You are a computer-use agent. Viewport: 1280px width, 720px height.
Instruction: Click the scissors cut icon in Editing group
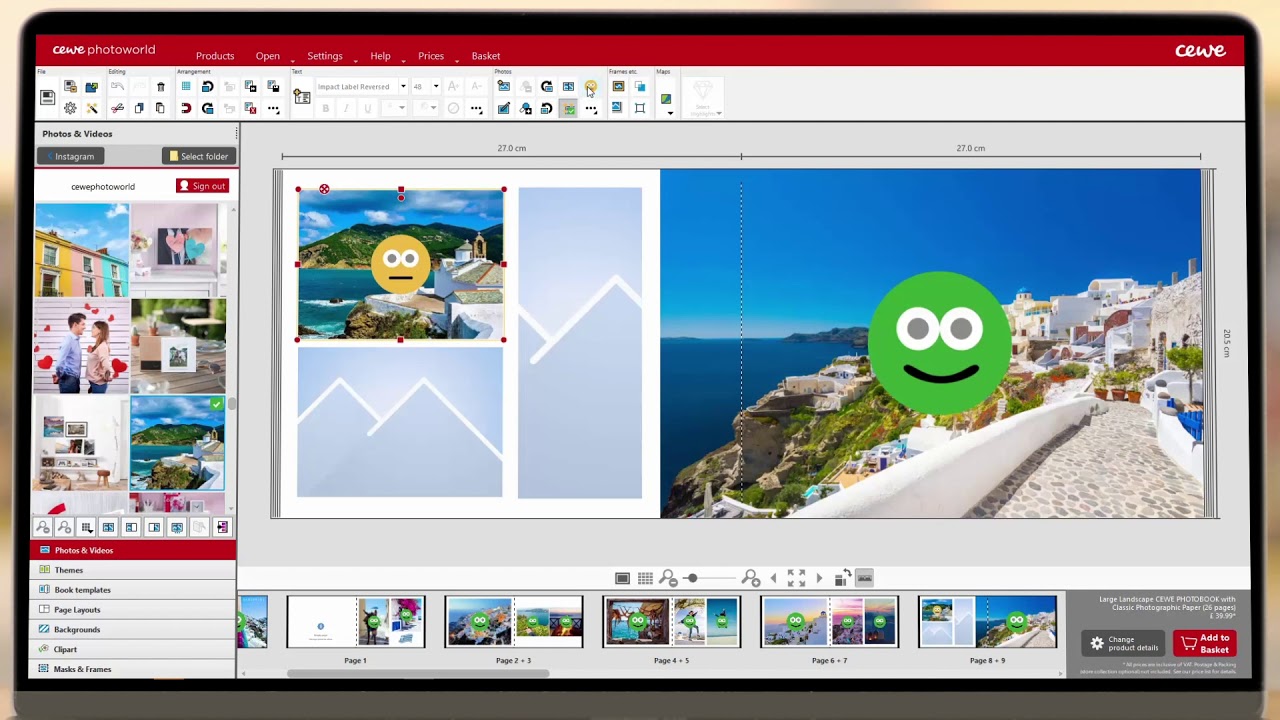point(117,108)
